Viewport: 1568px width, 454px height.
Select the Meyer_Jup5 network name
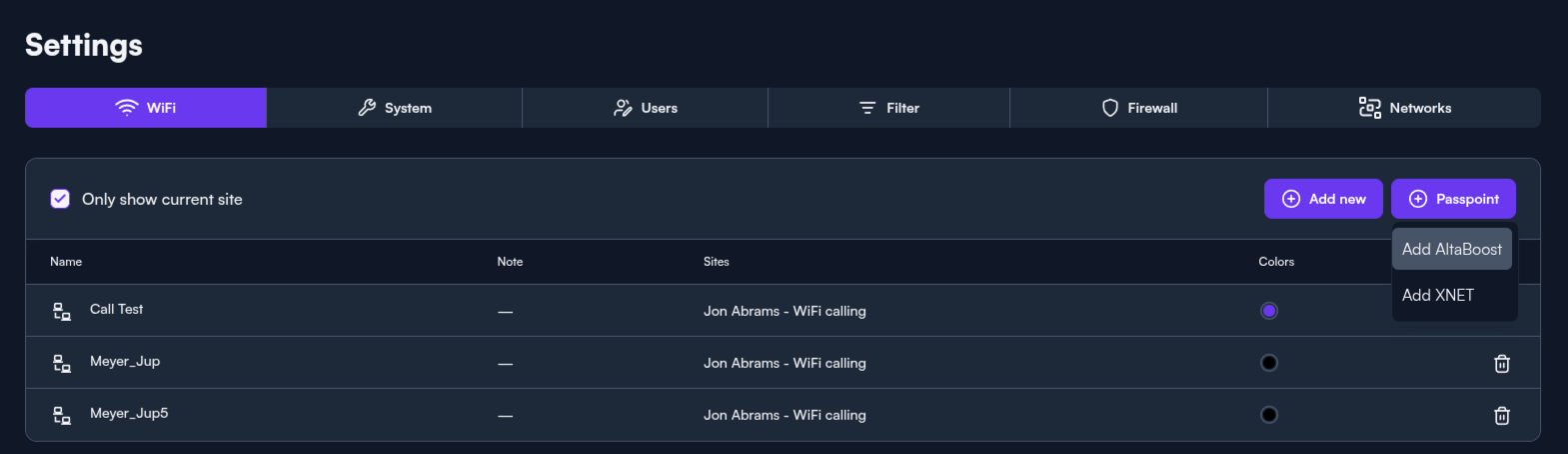tap(129, 413)
